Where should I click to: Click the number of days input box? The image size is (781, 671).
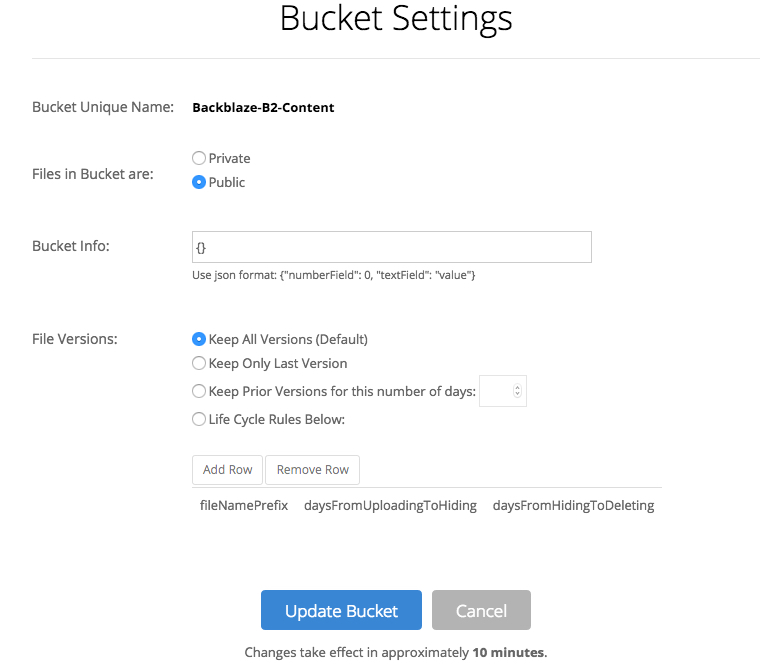click(x=503, y=391)
